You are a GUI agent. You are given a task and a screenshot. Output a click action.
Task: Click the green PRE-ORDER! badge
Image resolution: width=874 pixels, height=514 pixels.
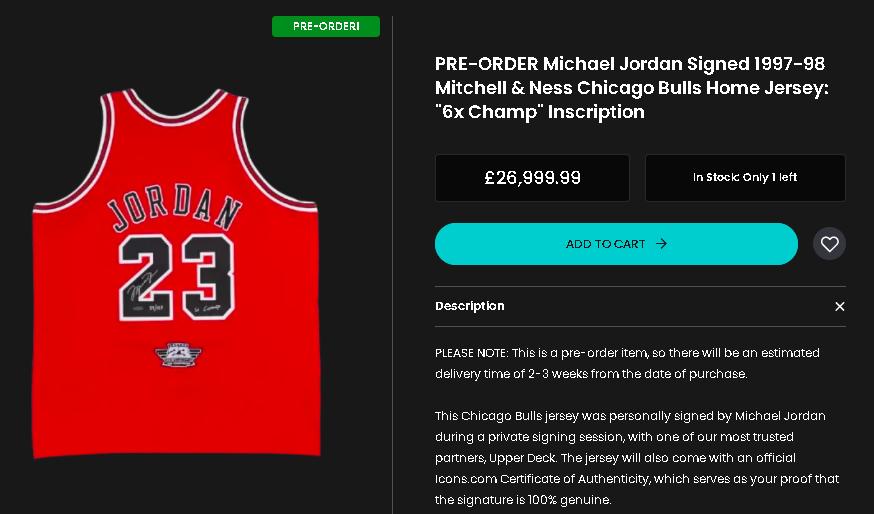pyautogui.click(x=326, y=26)
